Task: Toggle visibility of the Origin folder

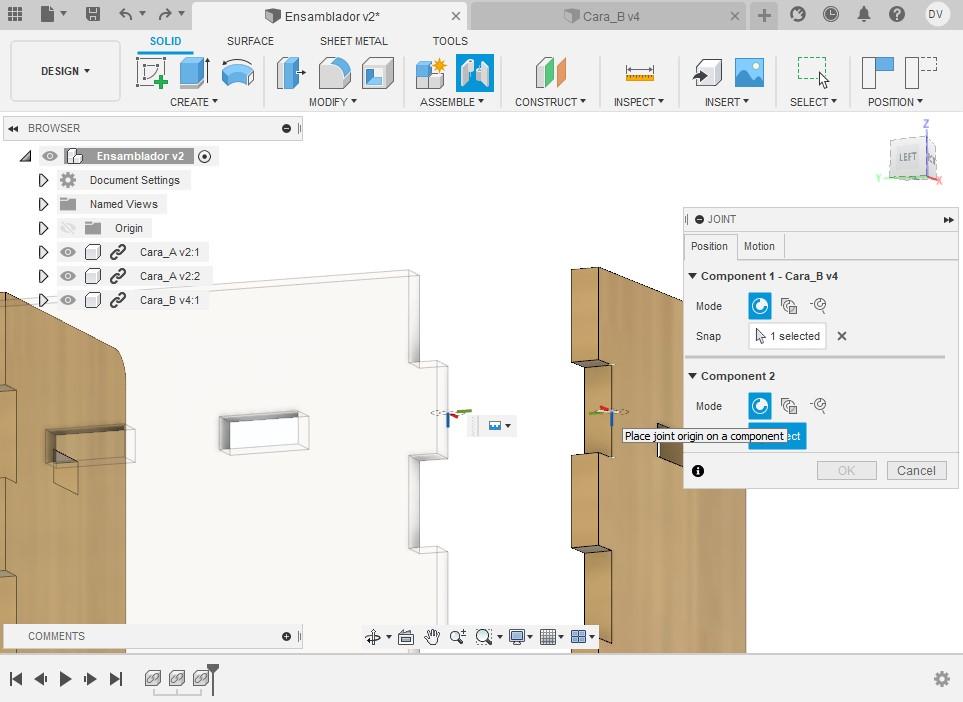Action: tap(68, 228)
